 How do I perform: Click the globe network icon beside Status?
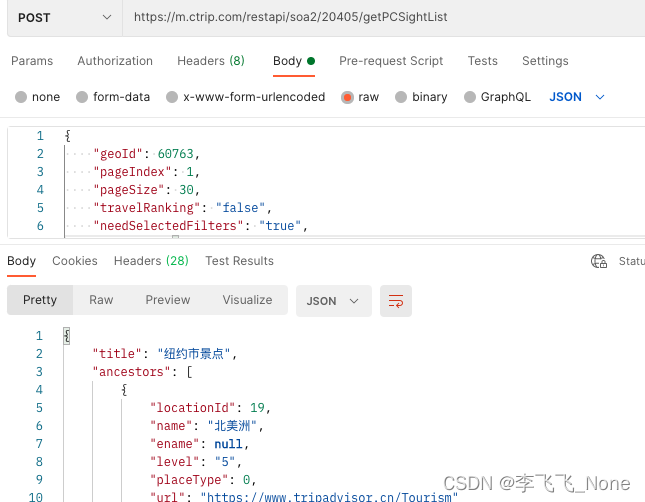click(599, 261)
